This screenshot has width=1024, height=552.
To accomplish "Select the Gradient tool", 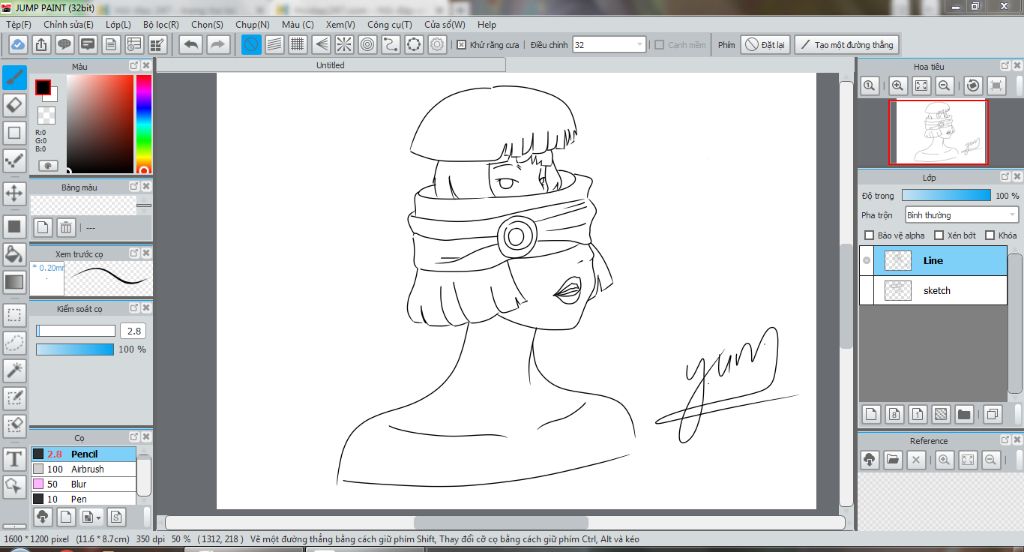I will coord(14,282).
